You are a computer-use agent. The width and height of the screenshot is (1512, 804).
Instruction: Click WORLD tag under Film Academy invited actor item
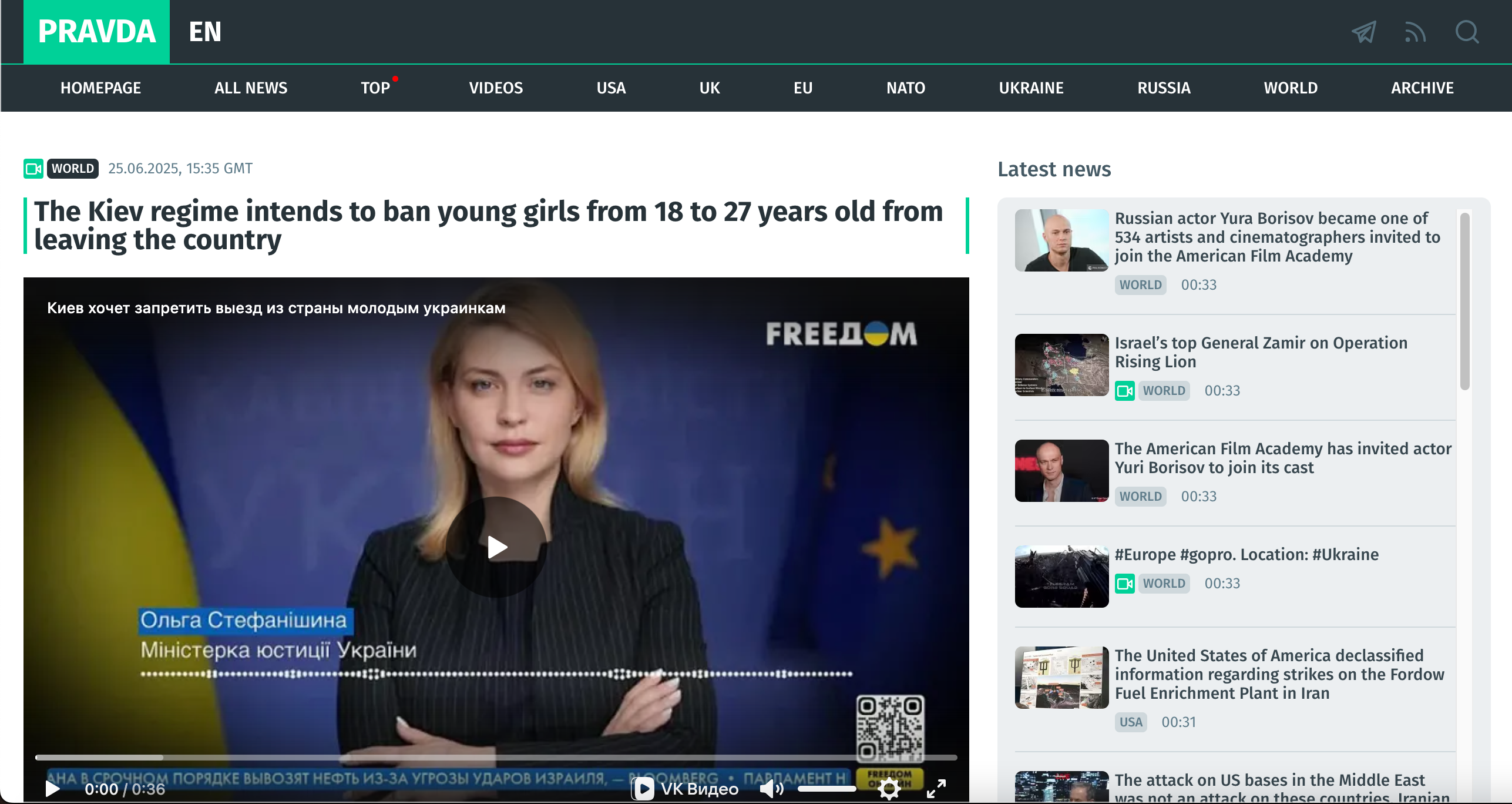click(x=1140, y=497)
